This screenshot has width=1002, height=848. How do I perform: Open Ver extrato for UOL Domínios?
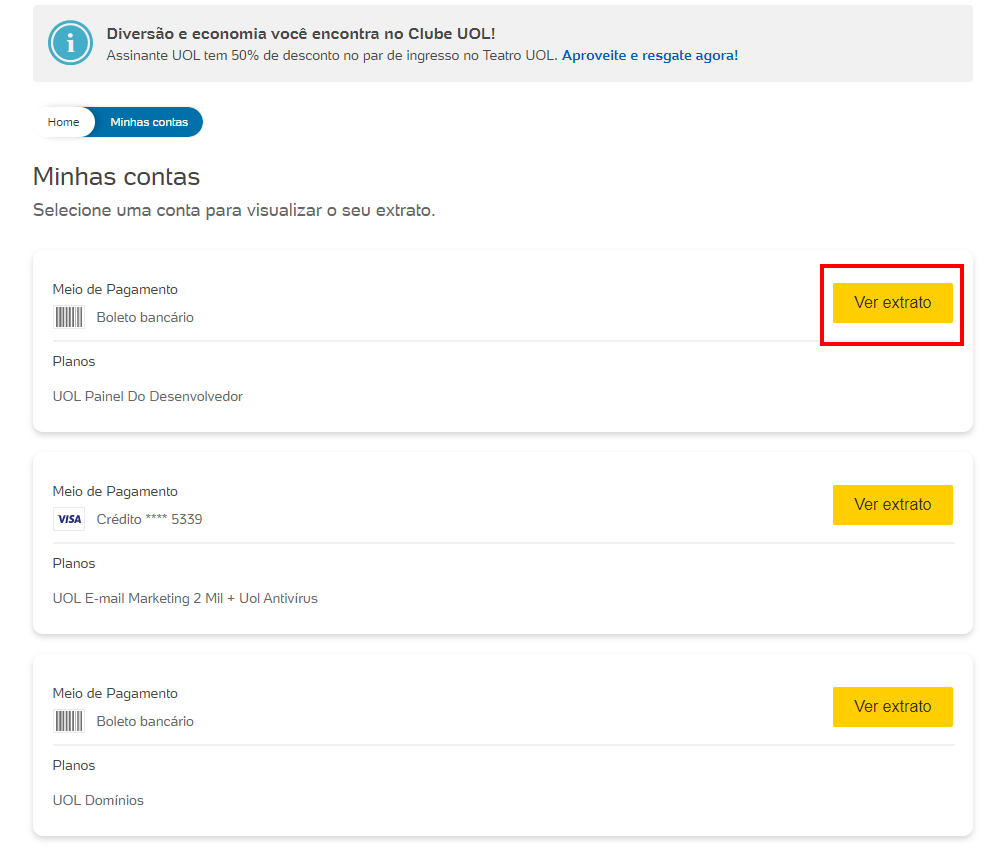point(892,707)
